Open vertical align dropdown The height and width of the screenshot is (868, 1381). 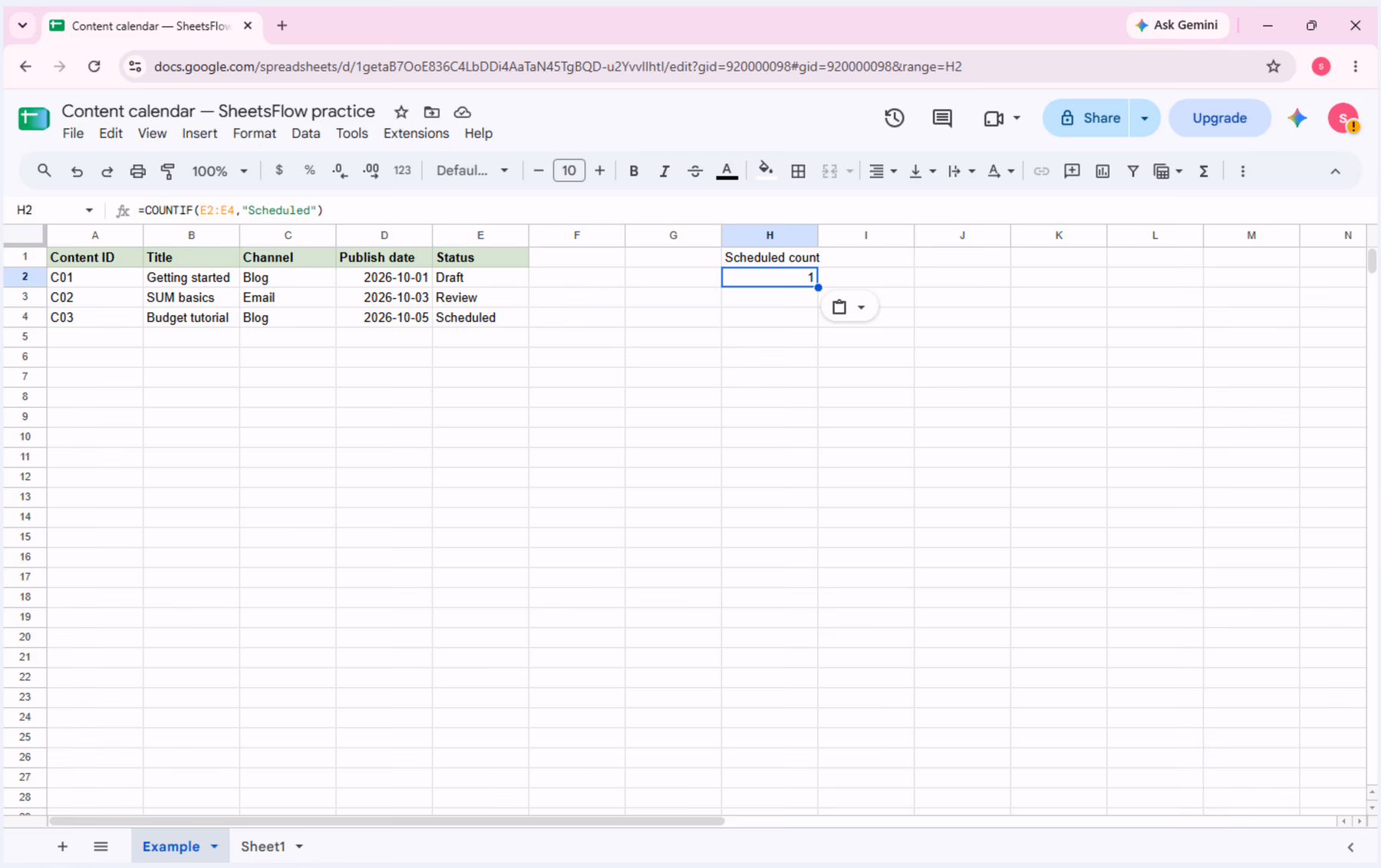(x=922, y=171)
